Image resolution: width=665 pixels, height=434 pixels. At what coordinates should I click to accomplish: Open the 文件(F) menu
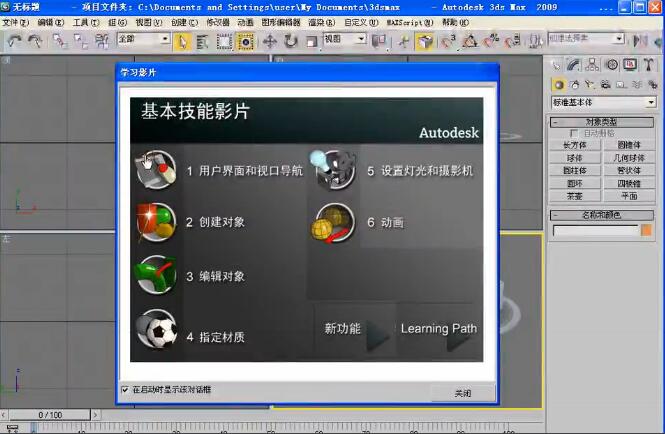(x=15, y=22)
